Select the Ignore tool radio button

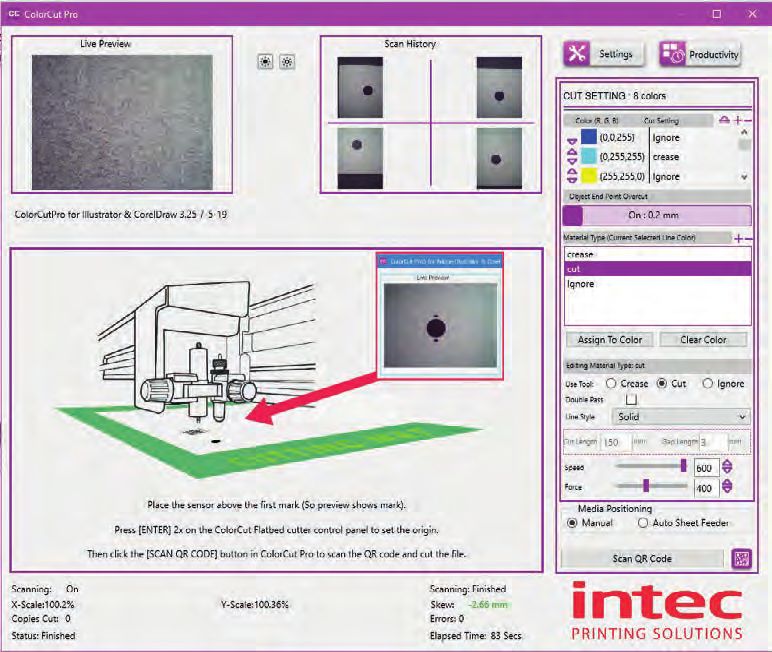pos(708,383)
